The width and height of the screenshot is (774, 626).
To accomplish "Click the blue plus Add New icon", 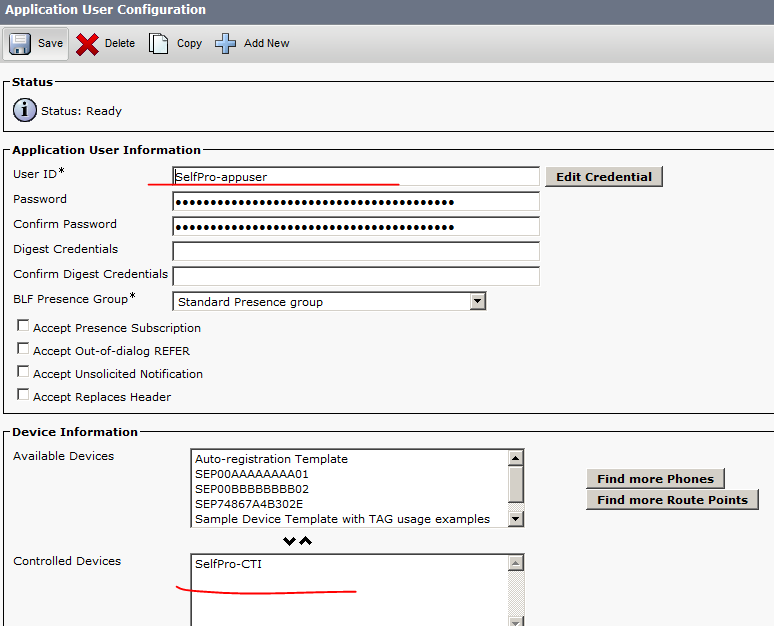I will 225,43.
